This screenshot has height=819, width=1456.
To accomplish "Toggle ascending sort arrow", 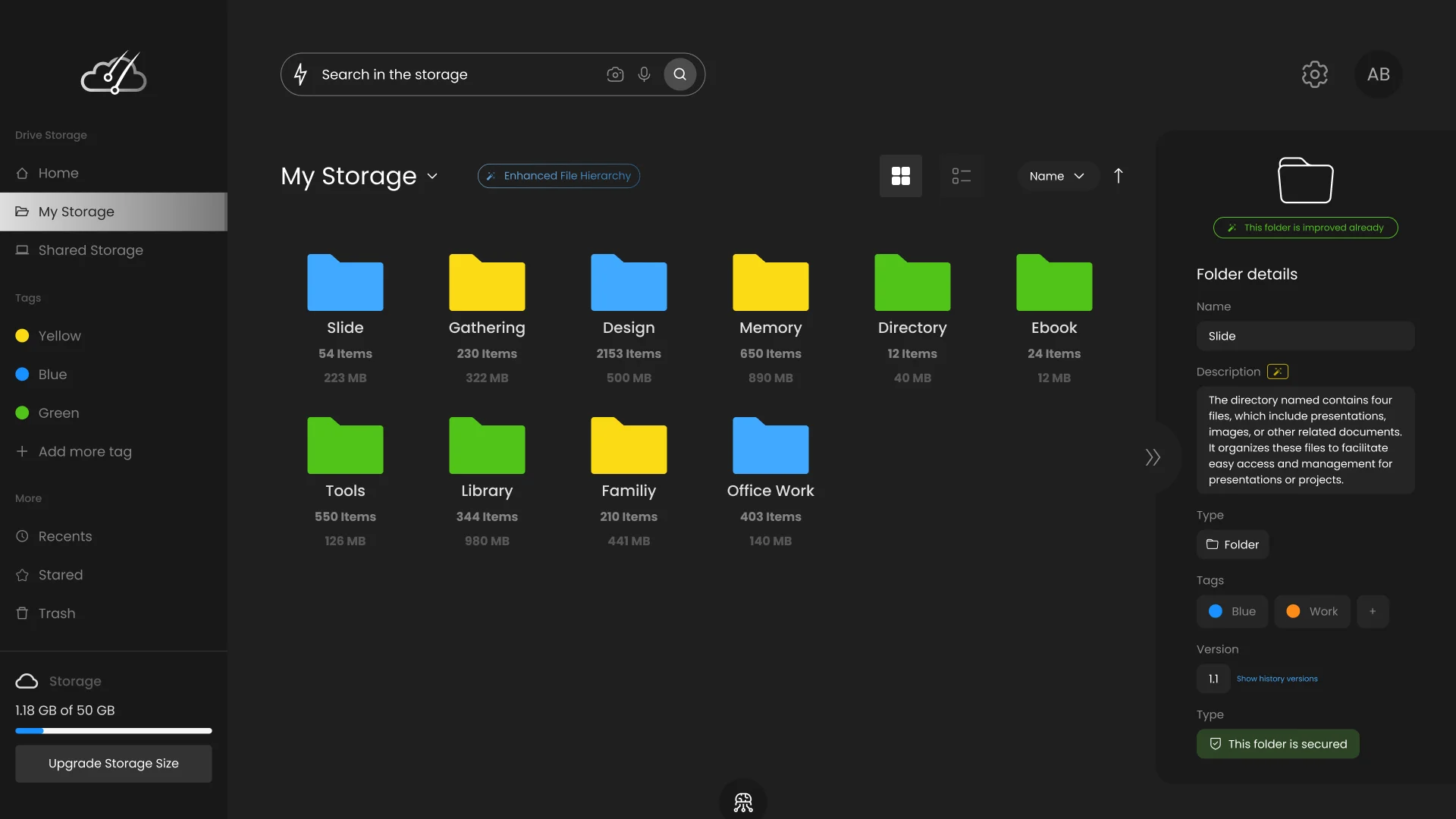I will 1118,176.
